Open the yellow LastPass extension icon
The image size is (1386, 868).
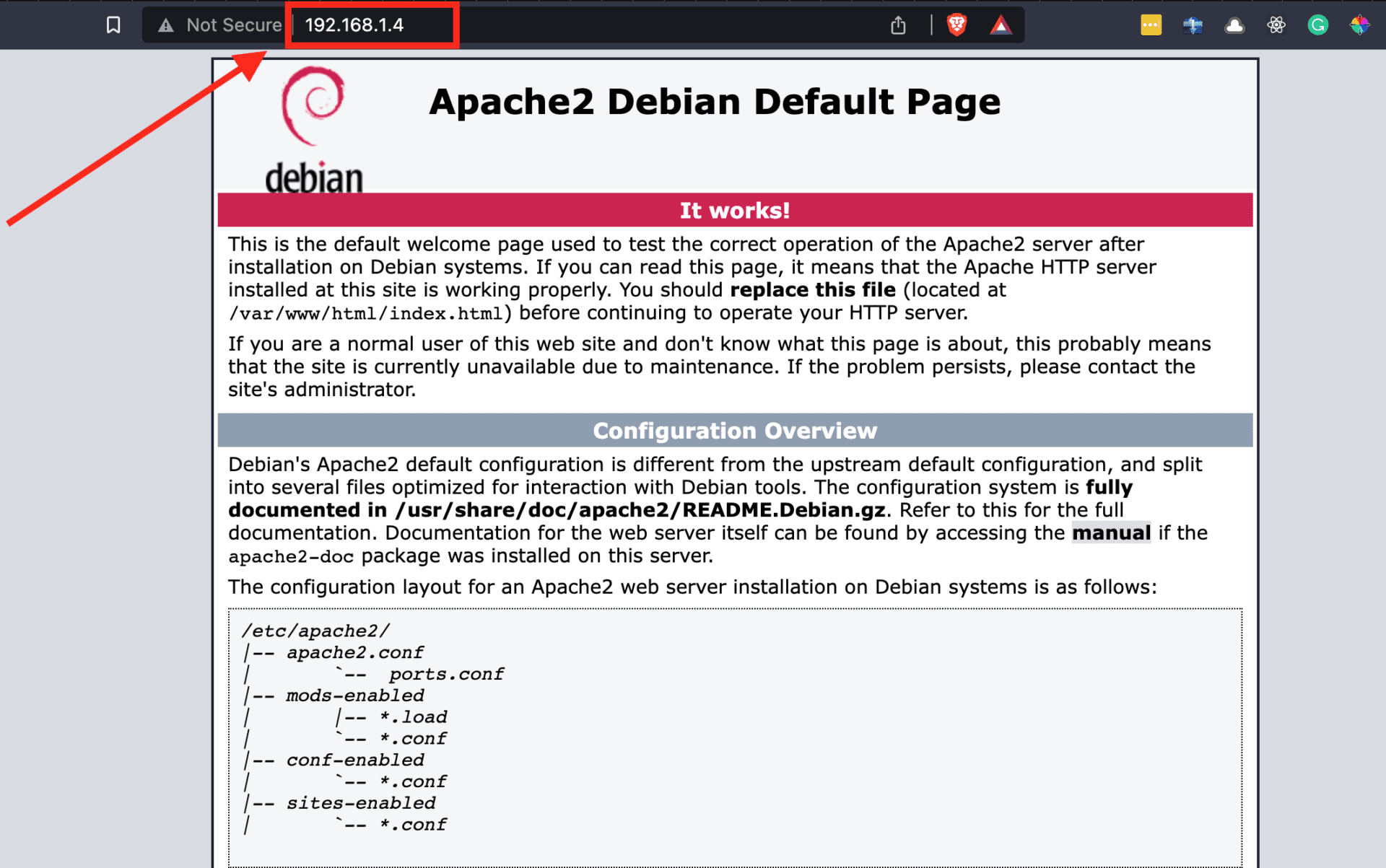tap(1151, 24)
